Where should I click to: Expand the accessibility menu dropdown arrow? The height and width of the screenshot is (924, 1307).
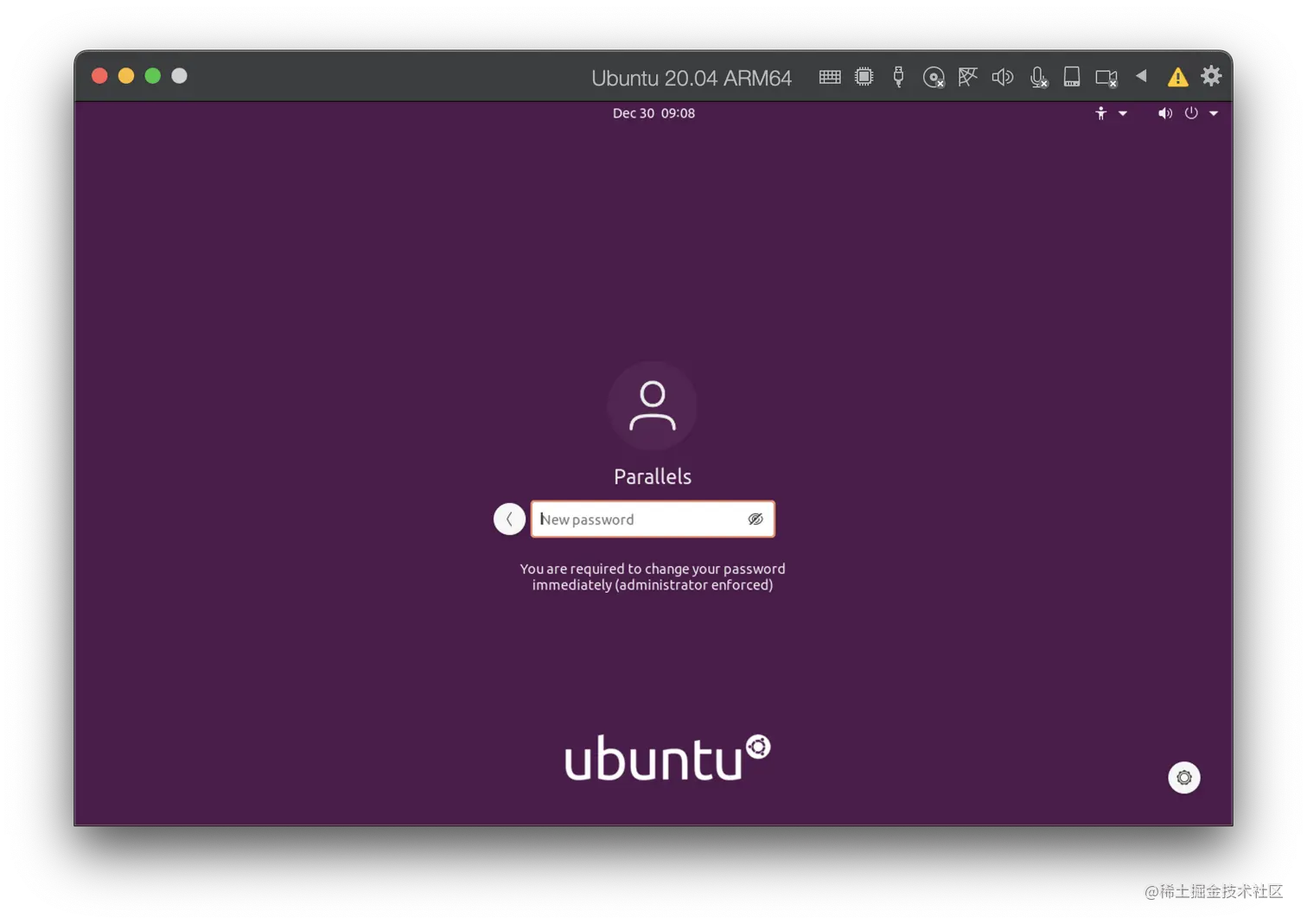1122,113
